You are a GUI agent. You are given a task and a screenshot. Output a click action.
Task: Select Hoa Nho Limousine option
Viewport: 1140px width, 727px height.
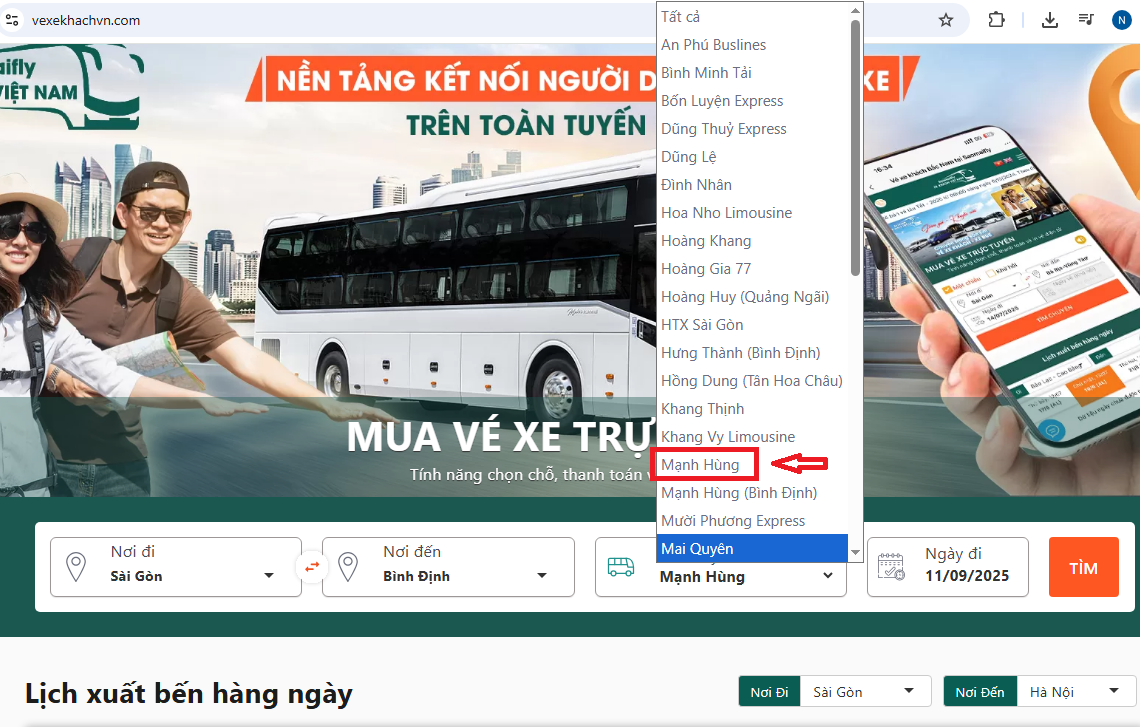pyautogui.click(x=726, y=213)
